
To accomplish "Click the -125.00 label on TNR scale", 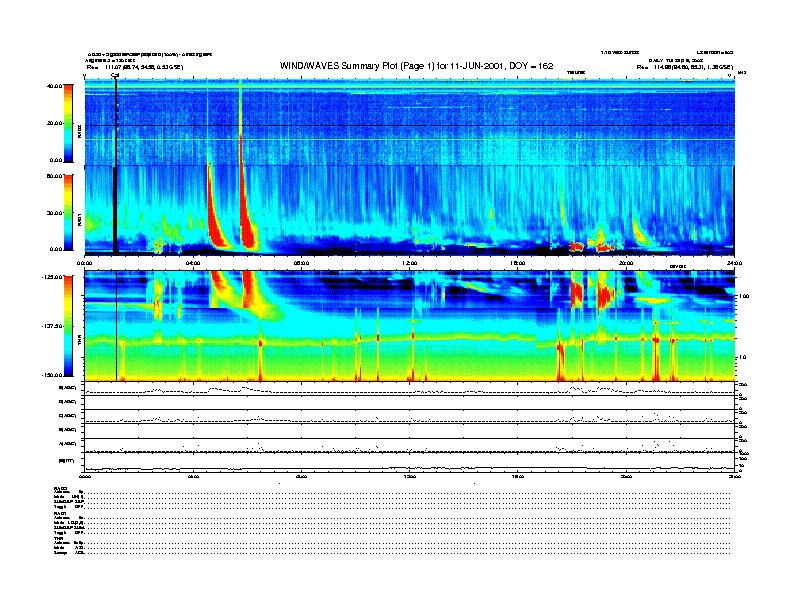I will (x=52, y=277).
